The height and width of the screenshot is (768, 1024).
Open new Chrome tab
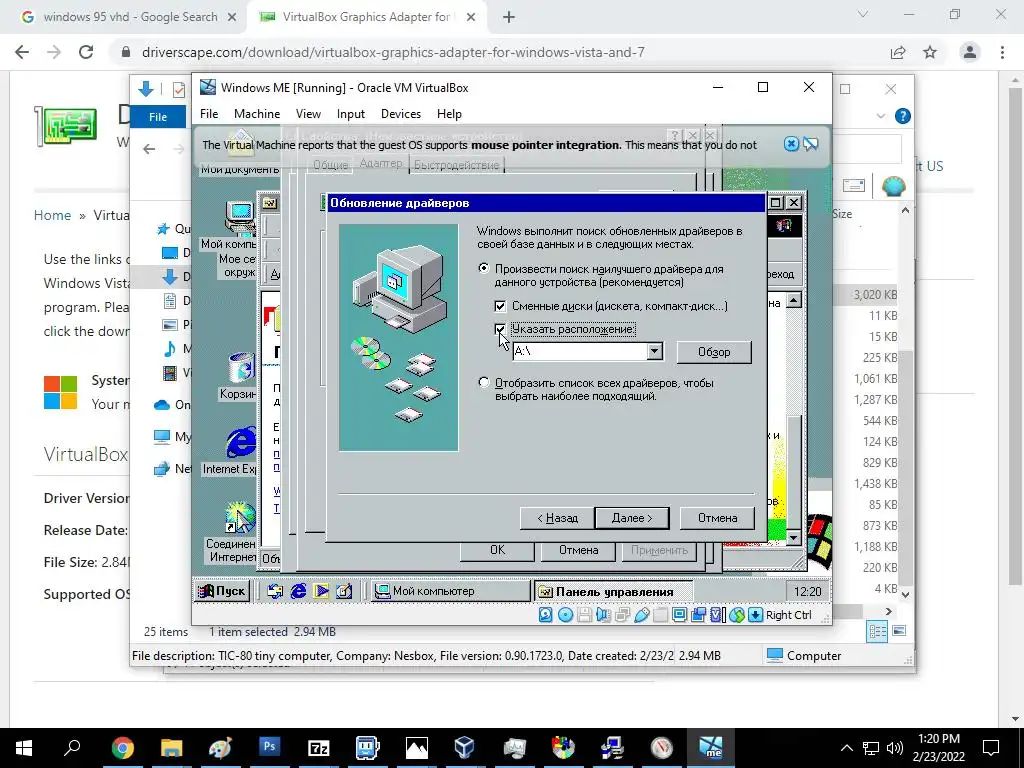click(x=509, y=17)
